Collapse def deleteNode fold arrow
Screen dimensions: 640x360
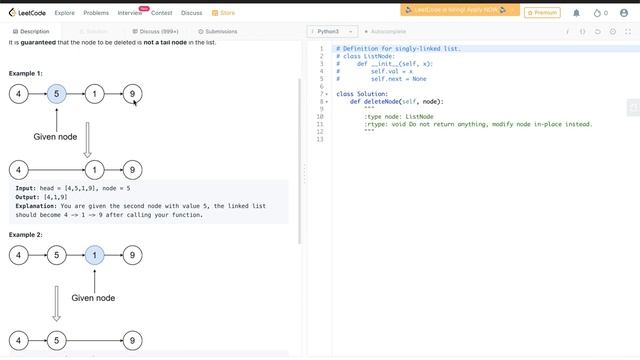[x=327, y=102]
